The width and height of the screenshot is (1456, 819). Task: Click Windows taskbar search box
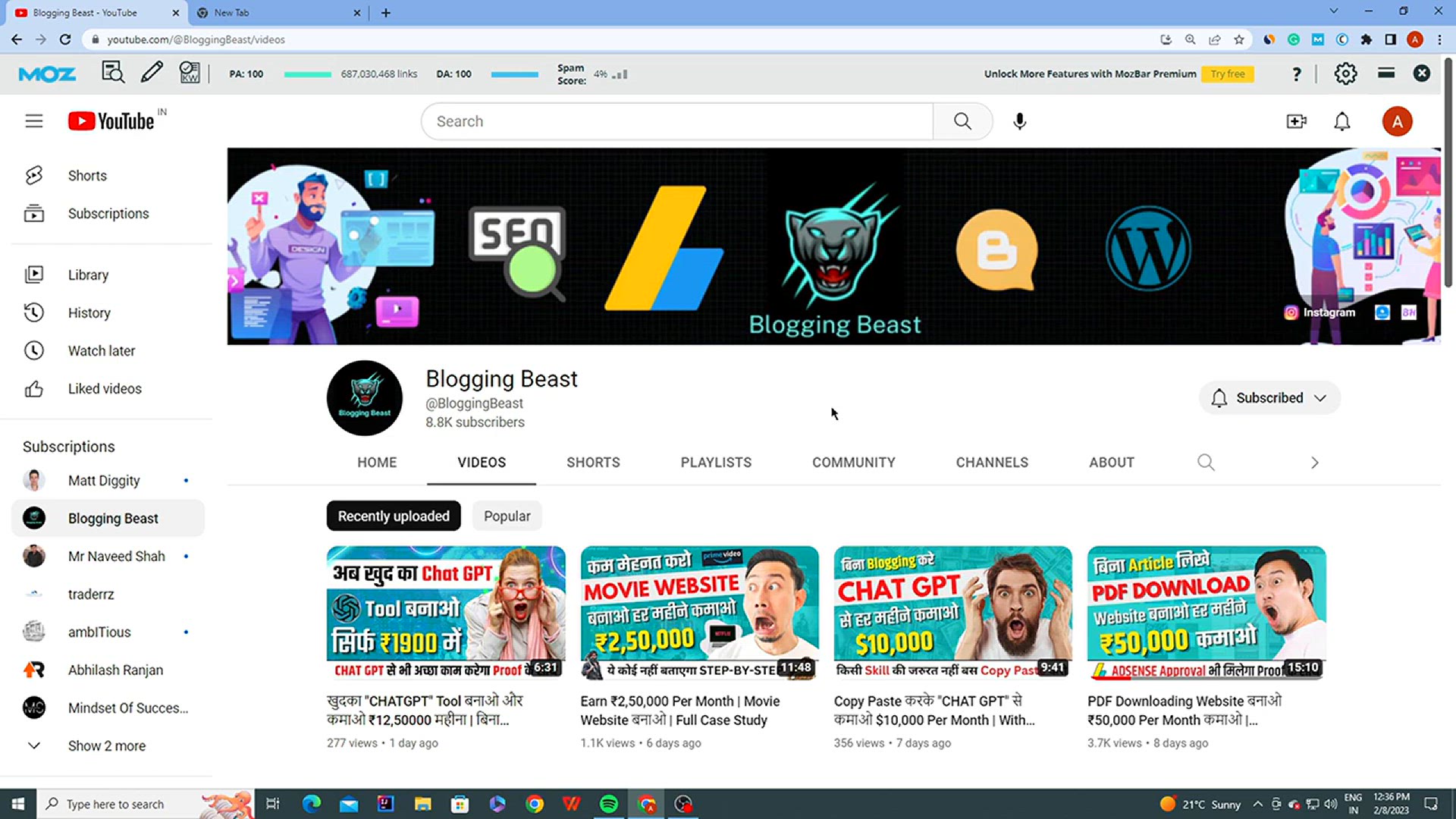[144, 804]
